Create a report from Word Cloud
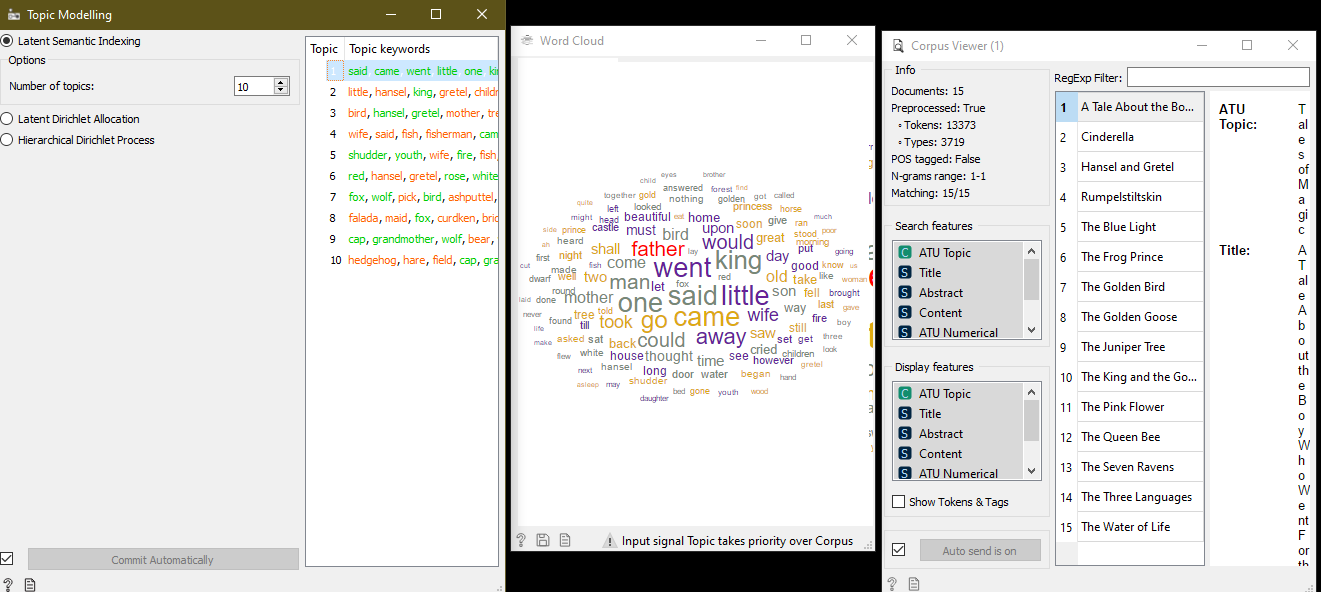The image size is (1321, 592). (565, 540)
